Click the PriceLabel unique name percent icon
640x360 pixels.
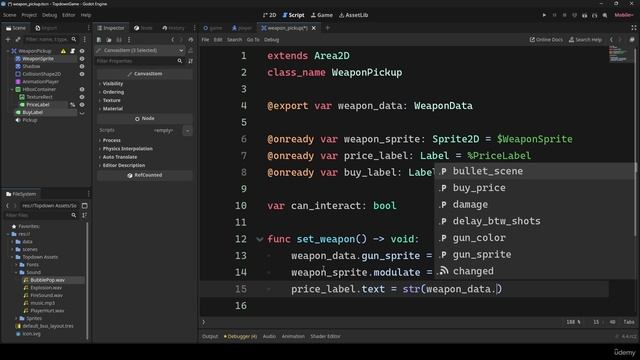73,105
